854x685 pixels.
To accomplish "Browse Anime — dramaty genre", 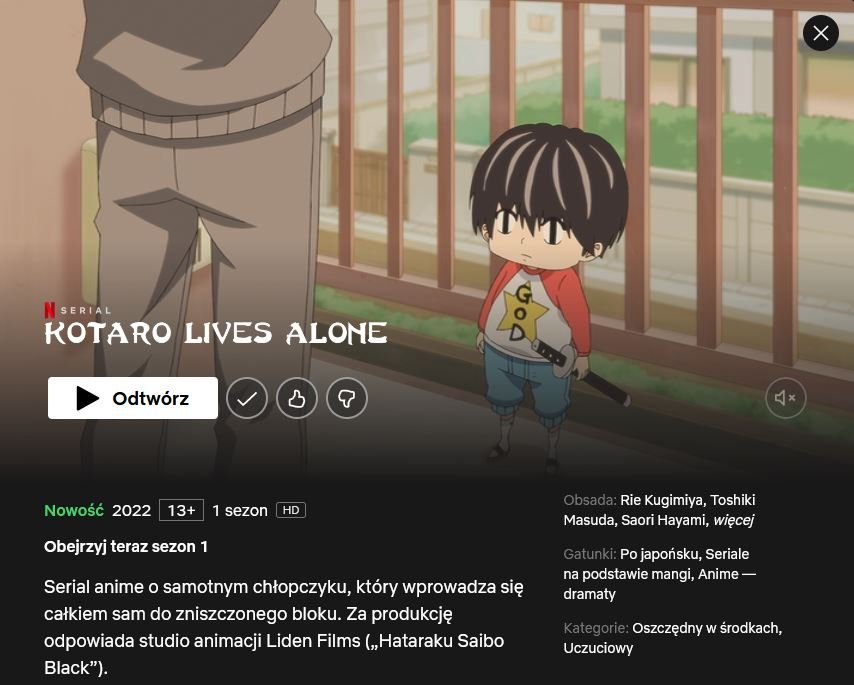I will 659,584.
